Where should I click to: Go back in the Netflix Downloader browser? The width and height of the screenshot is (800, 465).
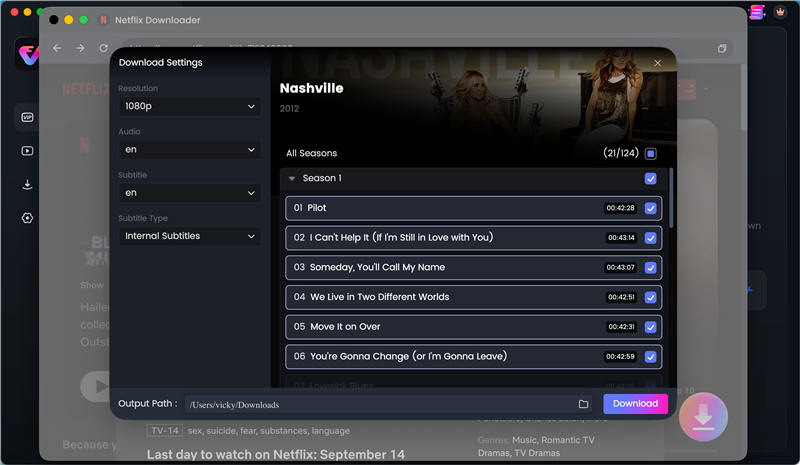pyautogui.click(x=57, y=48)
